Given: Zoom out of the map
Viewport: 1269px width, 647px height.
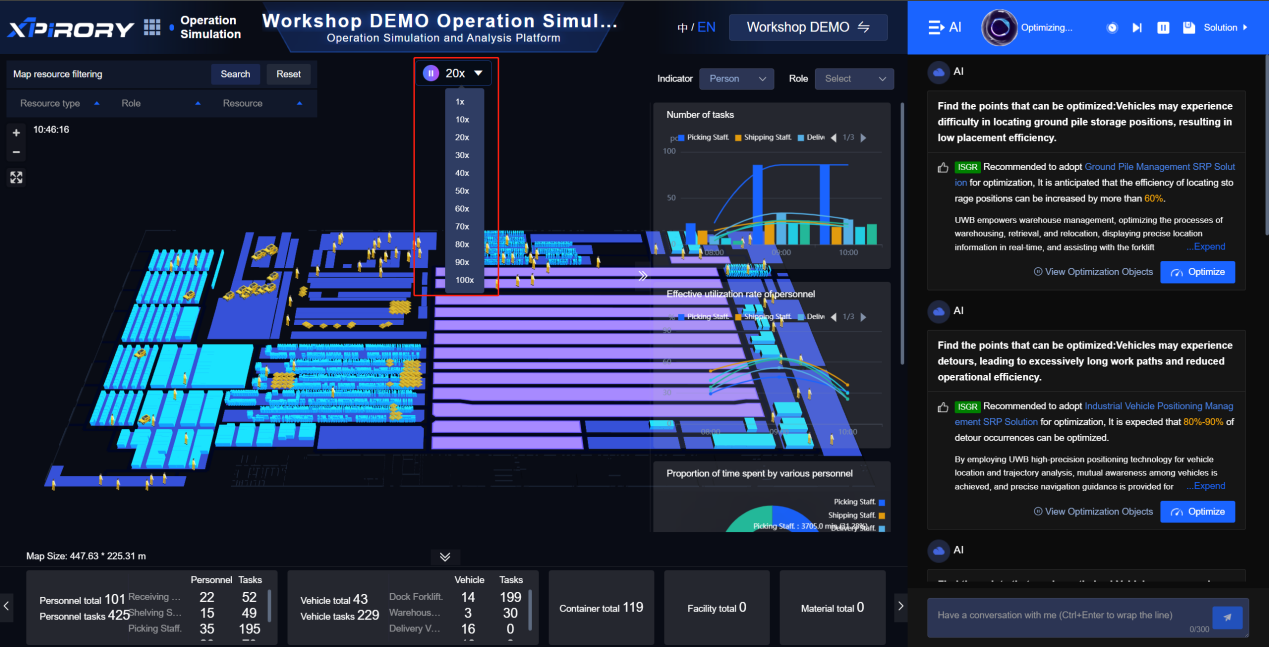Looking at the screenshot, I should (16, 152).
